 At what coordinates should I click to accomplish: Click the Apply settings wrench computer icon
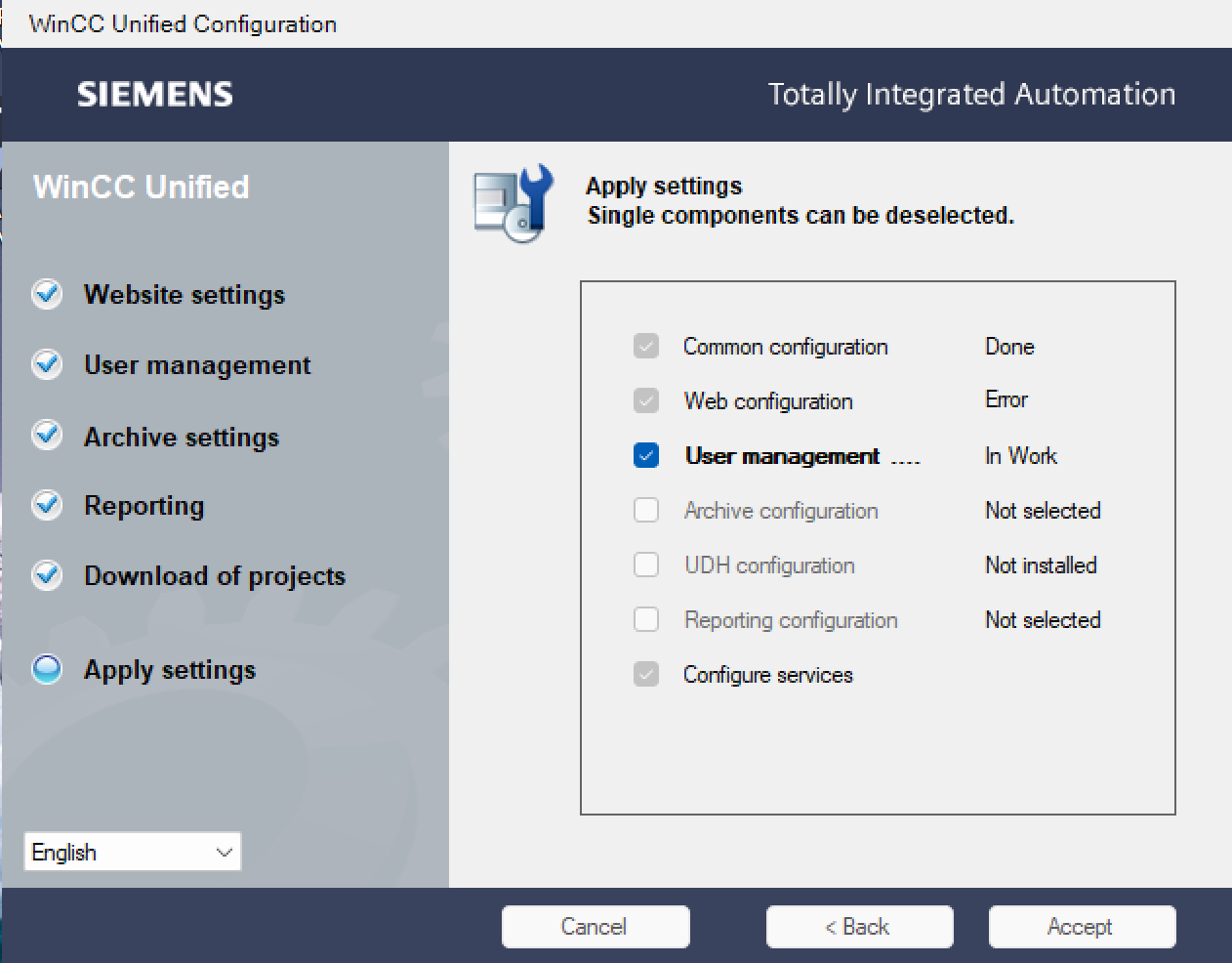point(513,203)
